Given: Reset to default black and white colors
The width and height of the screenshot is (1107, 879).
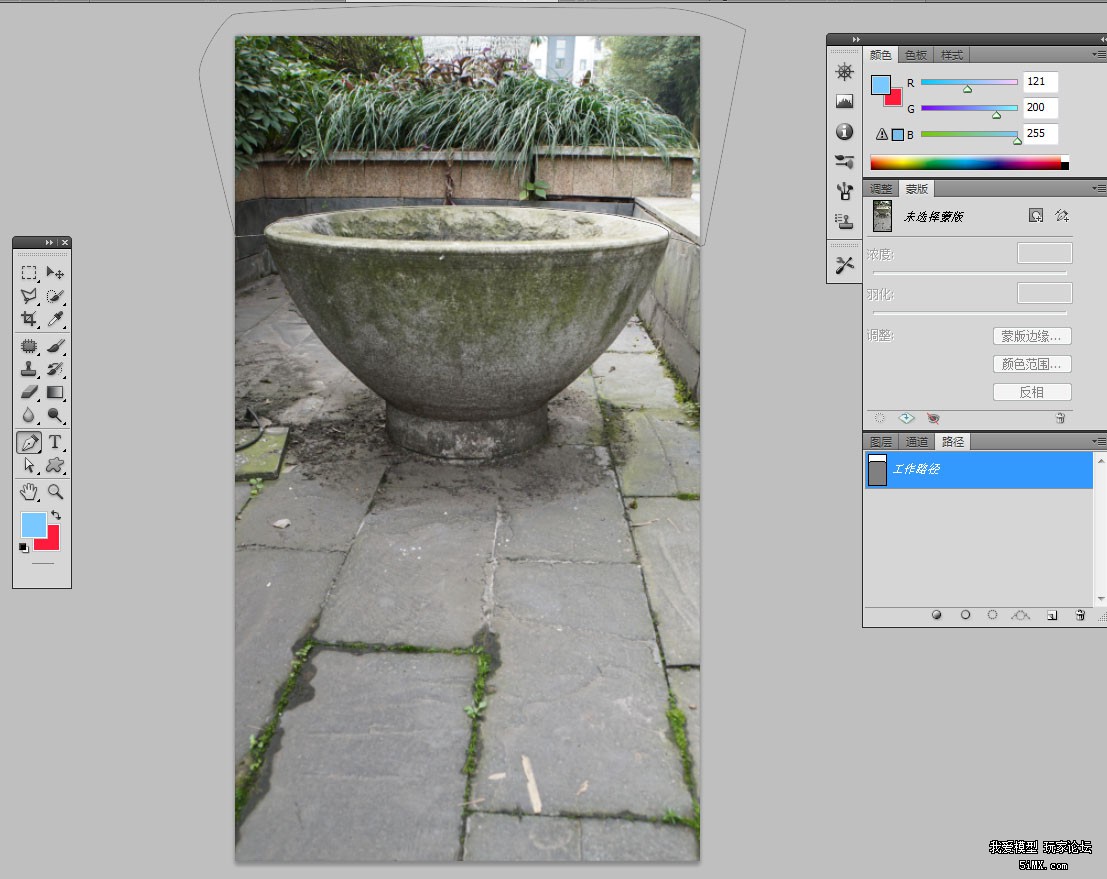Looking at the screenshot, I should [24, 547].
